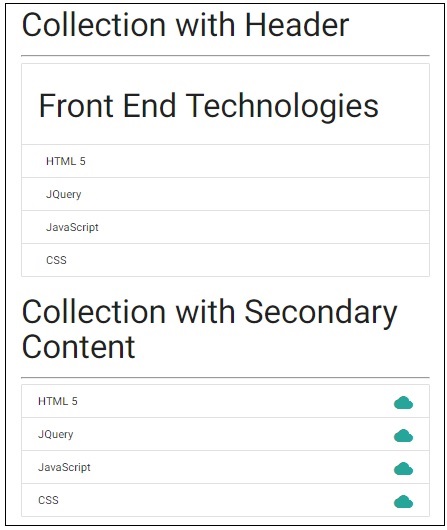The width and height of the screenshot is (447, 530).
Task: Click the cloud icon beside HTML 5
Action: point(403,403)
